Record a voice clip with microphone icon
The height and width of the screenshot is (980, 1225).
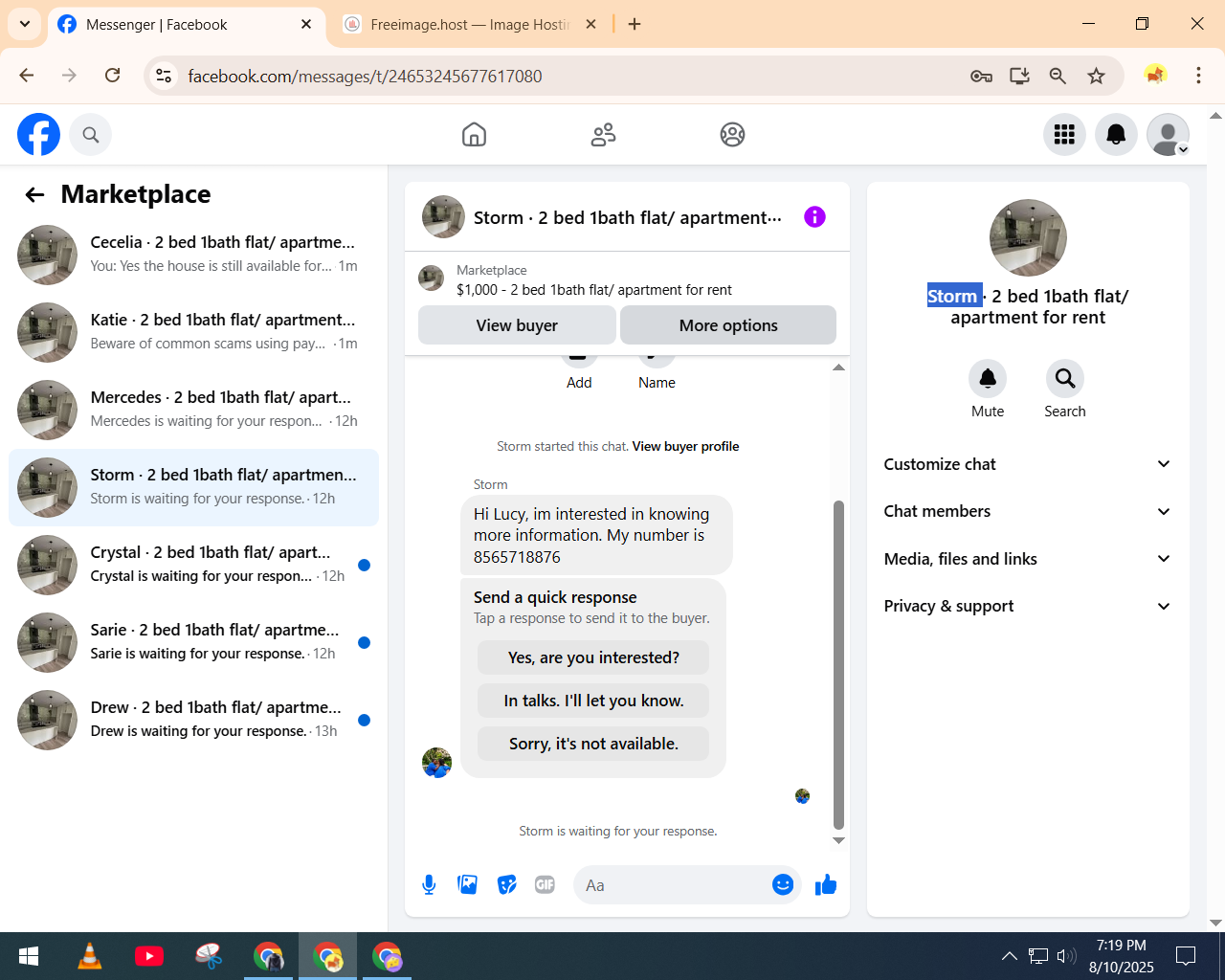(429, 885)
